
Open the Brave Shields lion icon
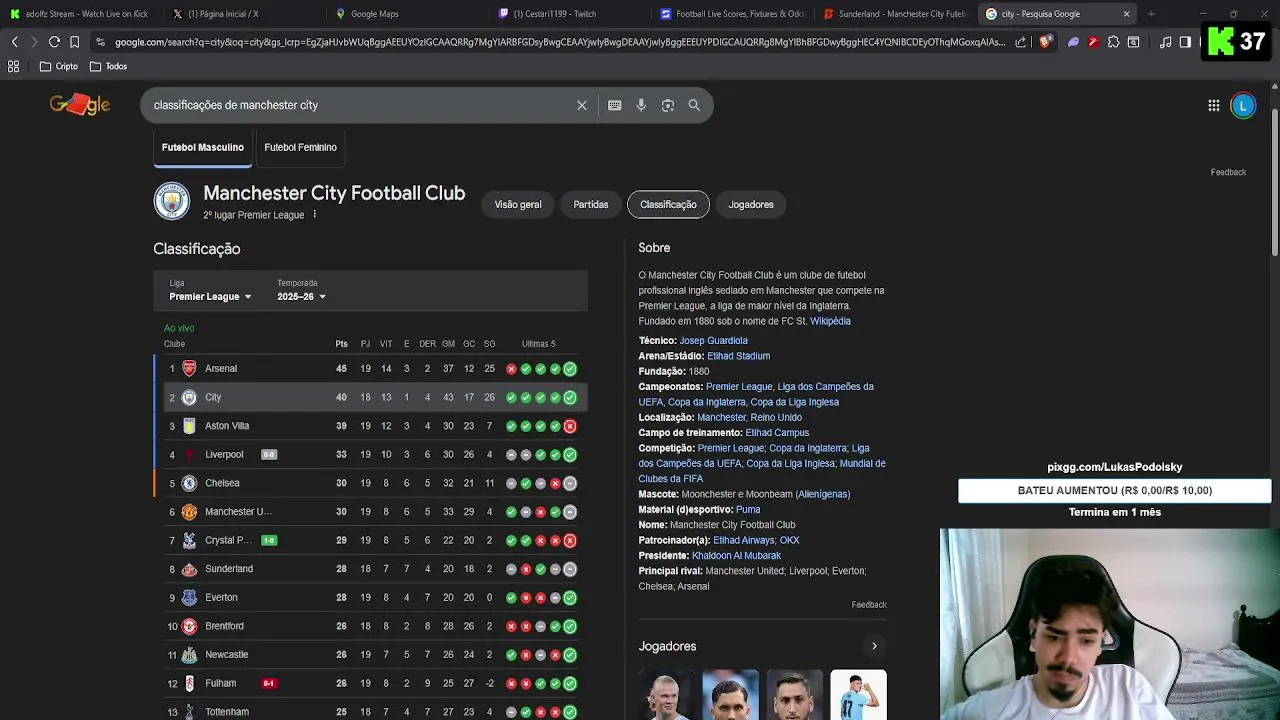(x=1045, y=42)
